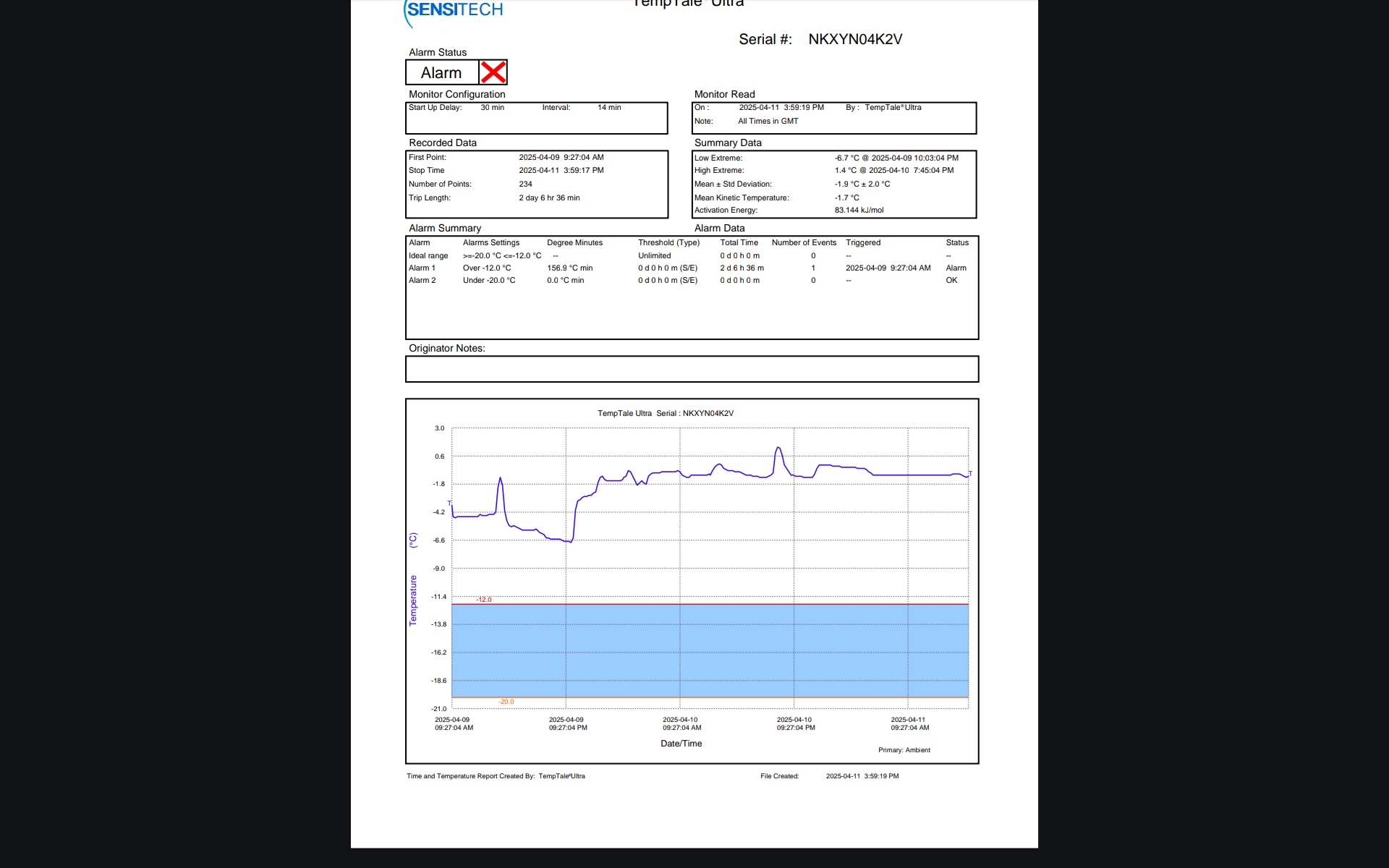Select the Start Up Delay value 30 min
Image resolution: width=1389 pixels, height=868 pixels.
pos(492,107)
